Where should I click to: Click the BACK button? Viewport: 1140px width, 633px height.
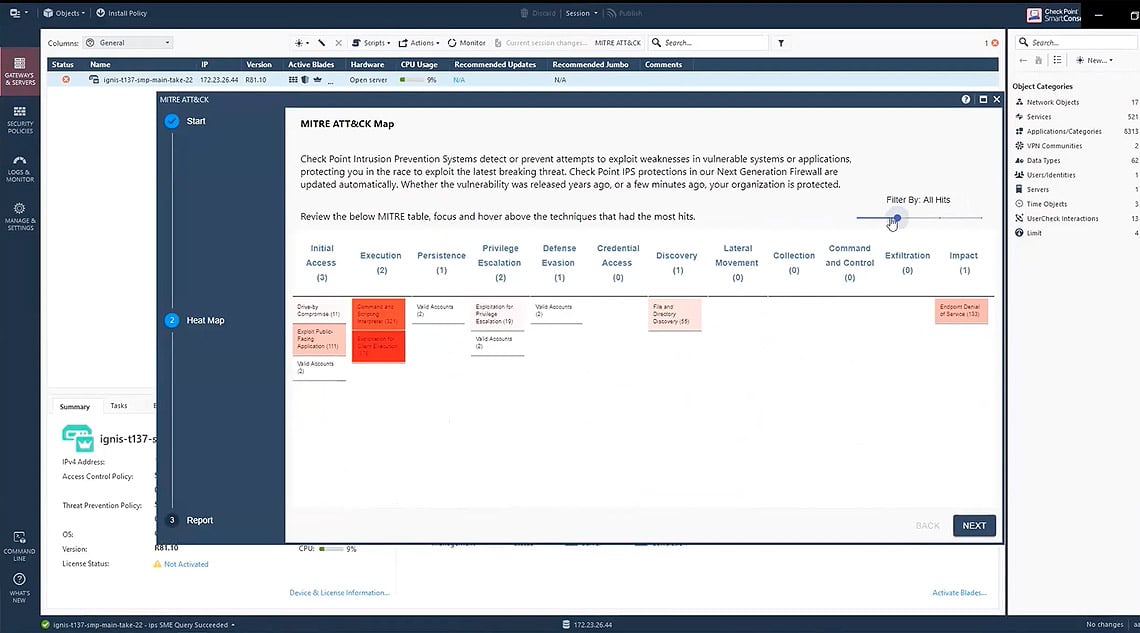pos(927,525)
